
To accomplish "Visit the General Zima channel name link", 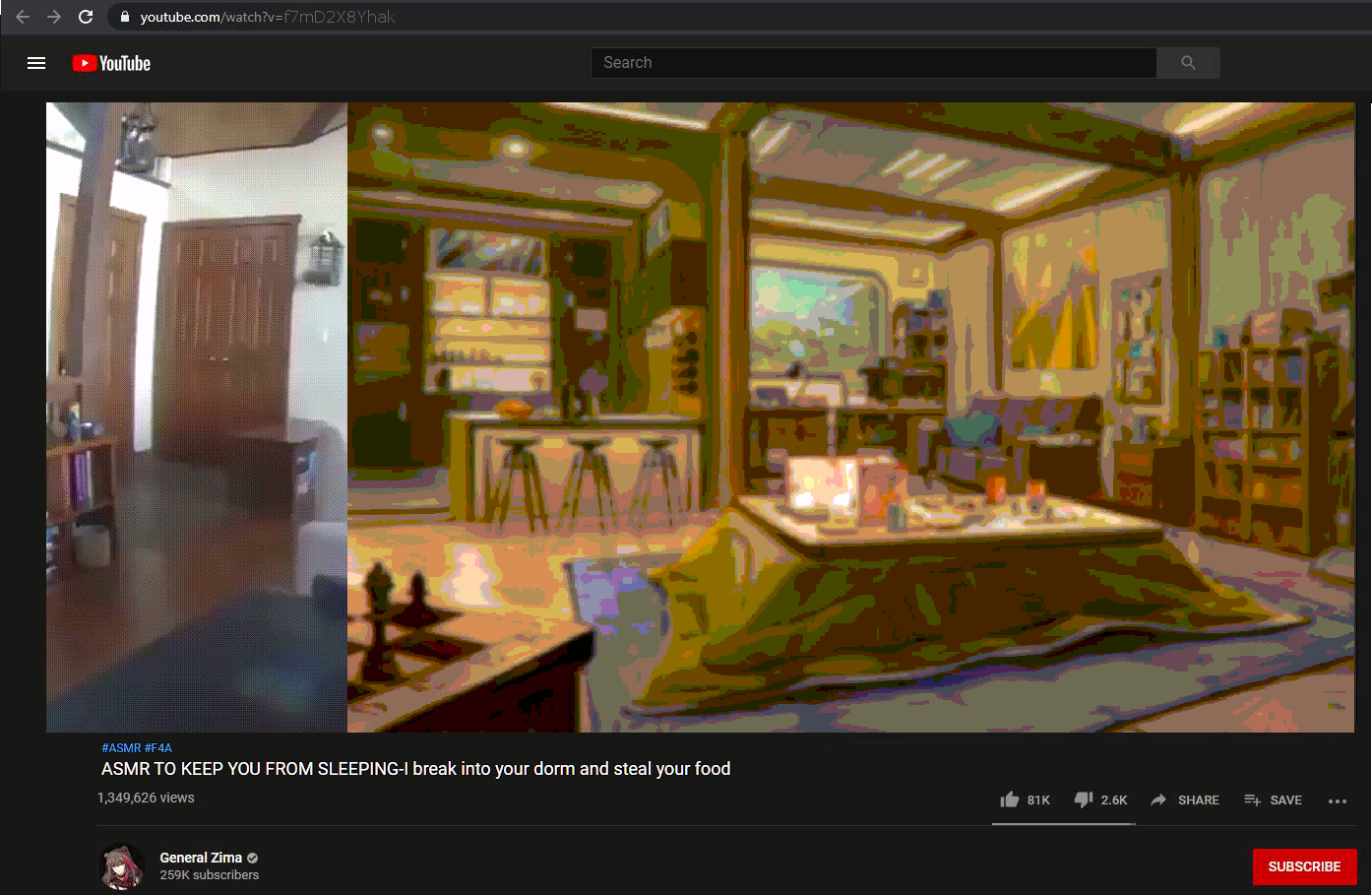I will pyautogui.click(x=201, y=858).
